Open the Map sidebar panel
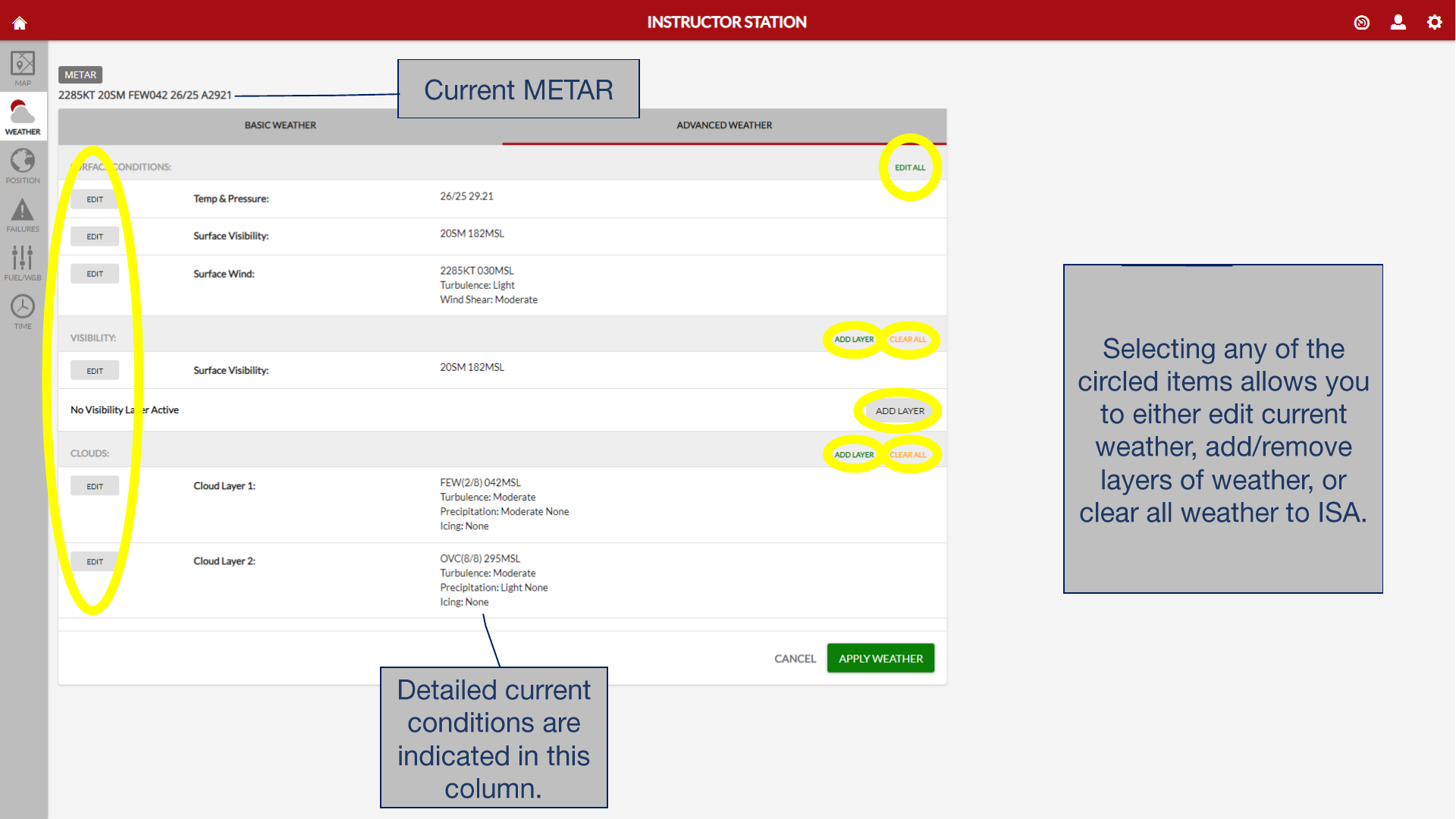 pyautogui.click(x=23, y=68)
